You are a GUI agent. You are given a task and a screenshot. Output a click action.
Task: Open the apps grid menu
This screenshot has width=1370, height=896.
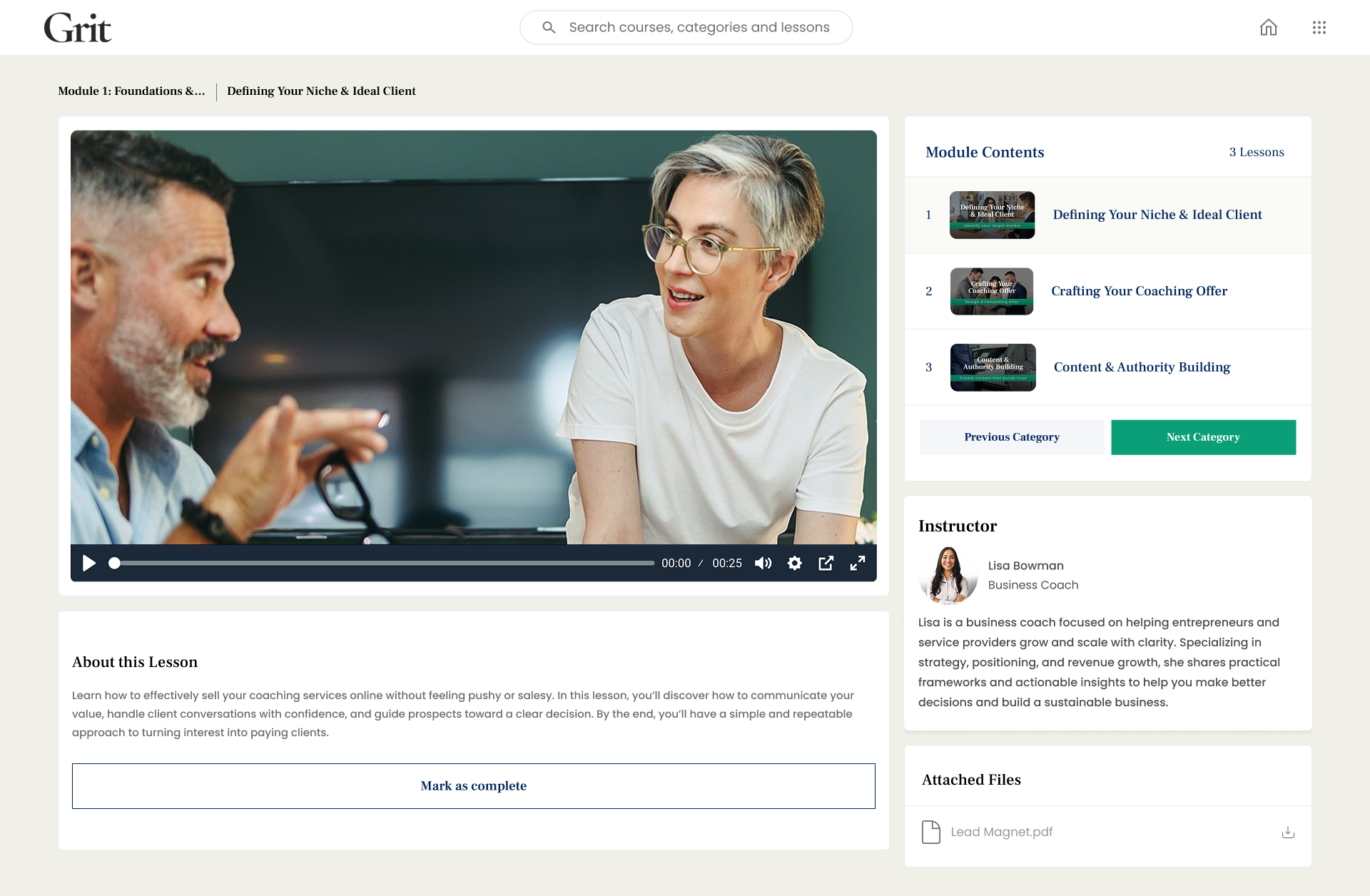[x=1319, y=28]
